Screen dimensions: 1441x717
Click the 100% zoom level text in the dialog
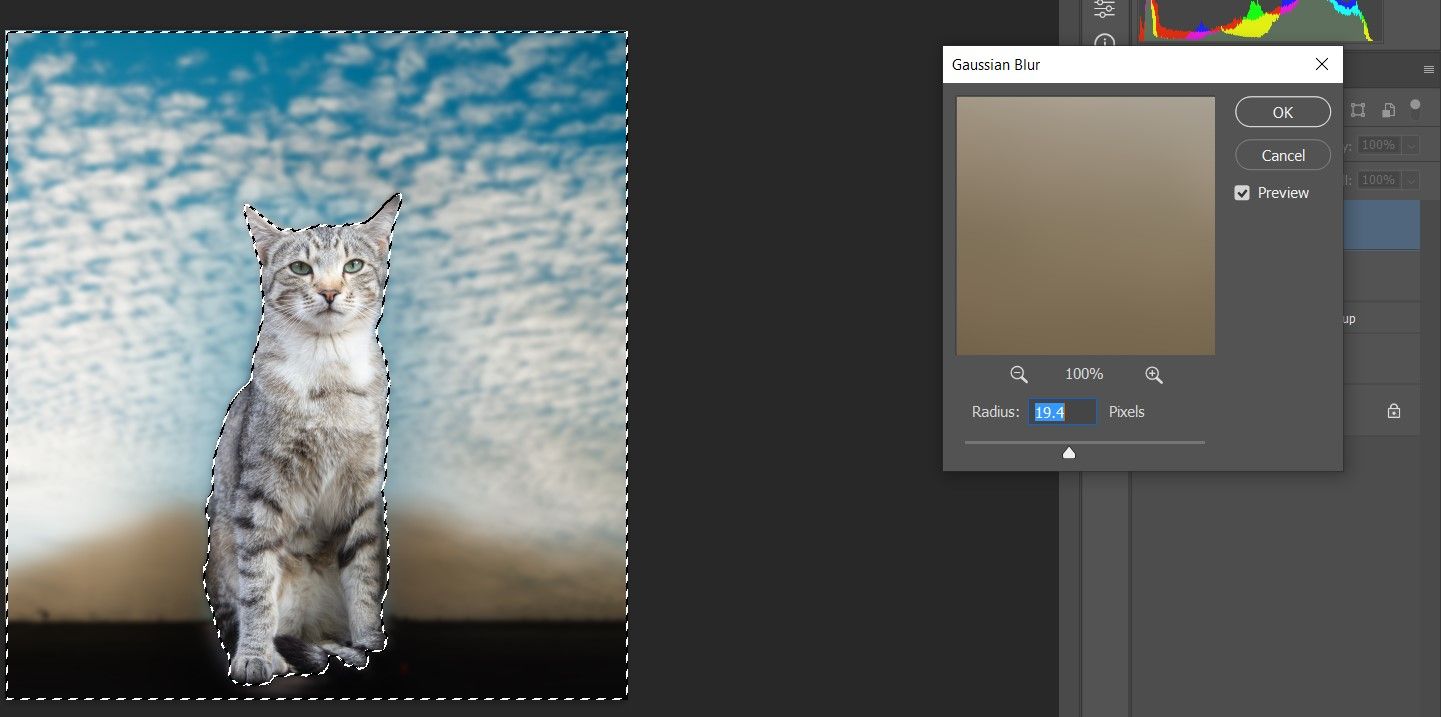click(x=1084, y=374)
